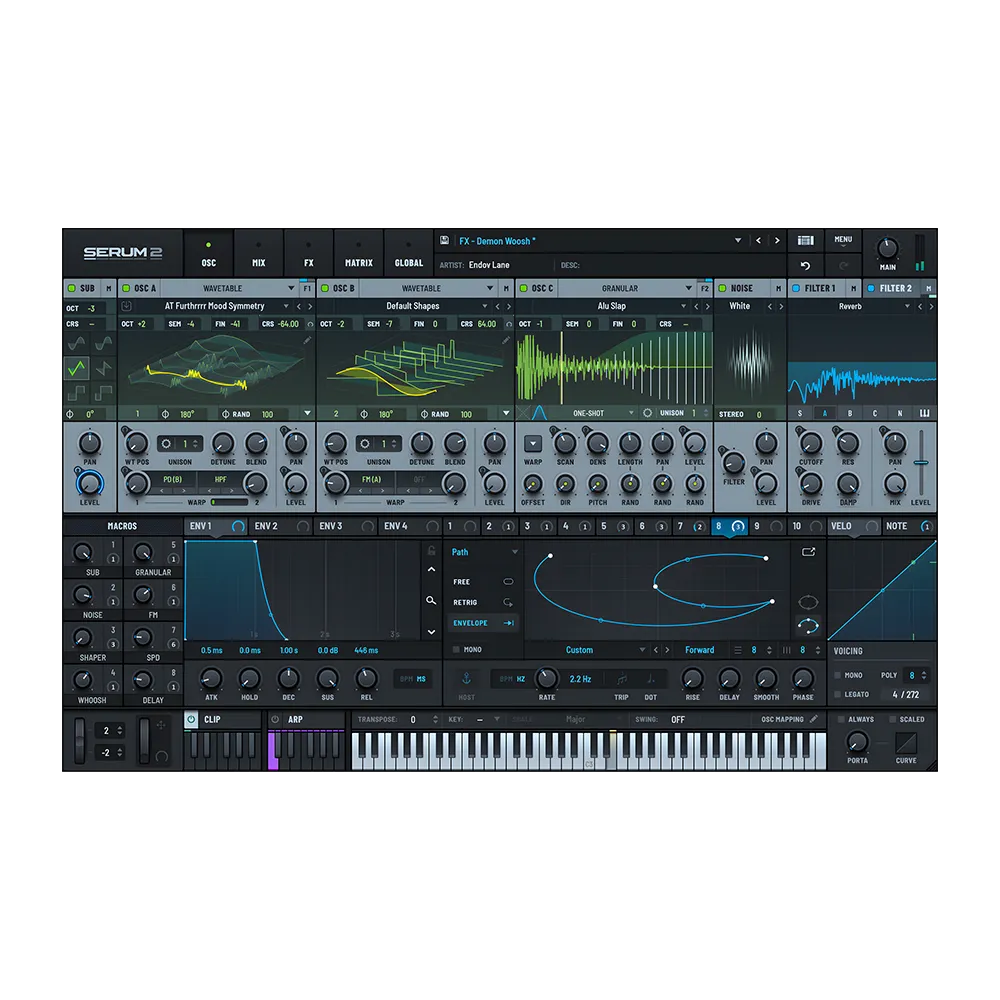
Task: Click the OSC A wavetable edit pencil
Action: click(x=307, y=341)
